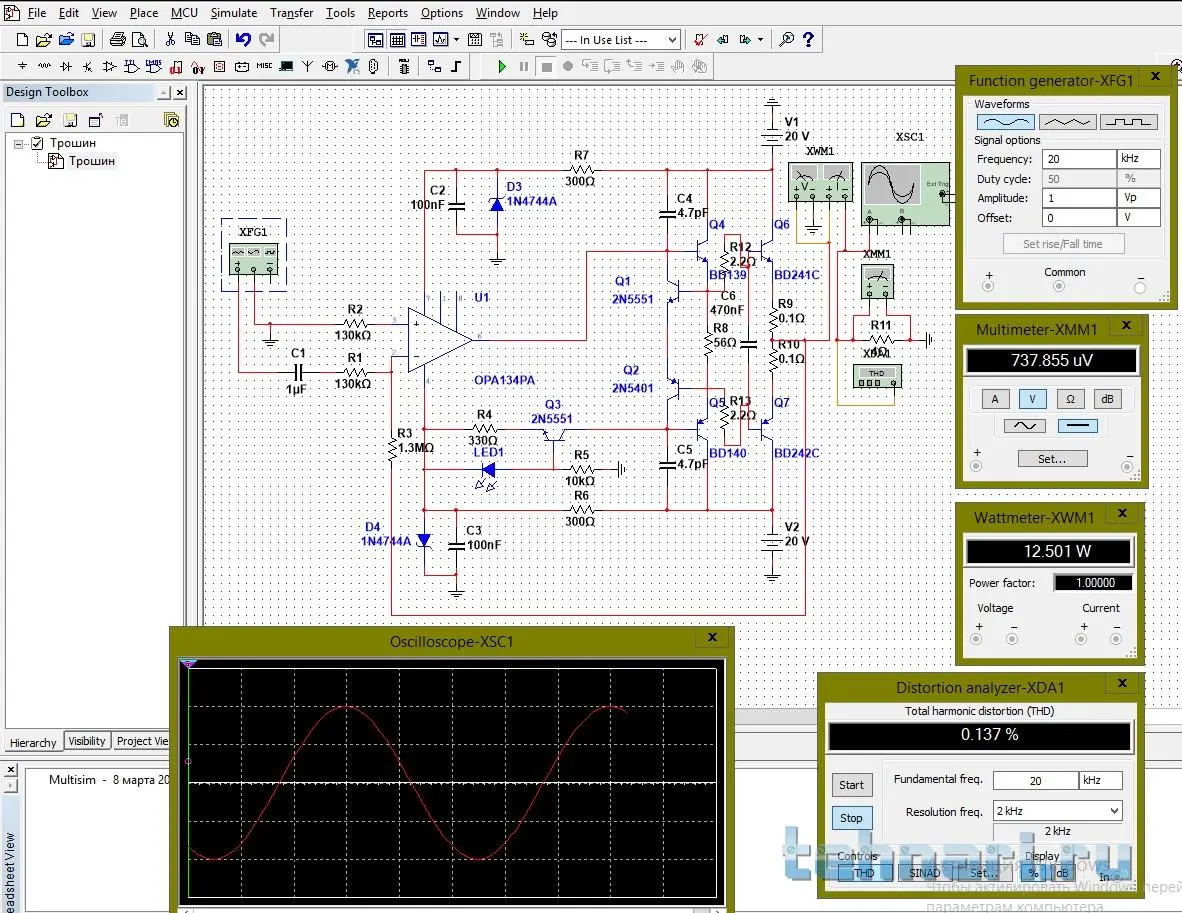Select the sine waveform in function generator

pyautogui.click(x=1005, y=122)
